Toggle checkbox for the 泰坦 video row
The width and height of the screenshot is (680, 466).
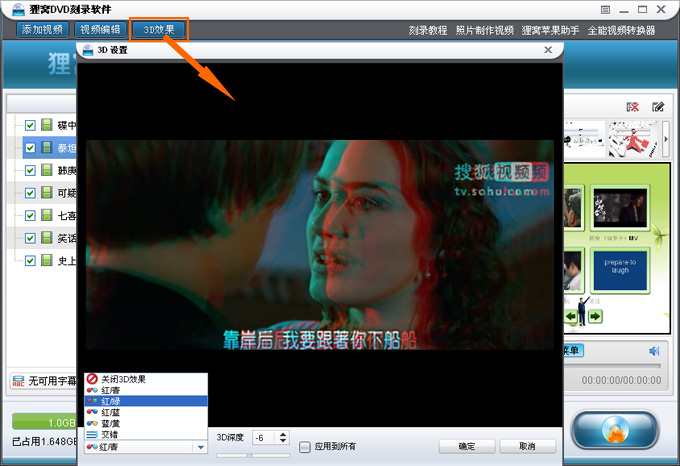point(30,148)
